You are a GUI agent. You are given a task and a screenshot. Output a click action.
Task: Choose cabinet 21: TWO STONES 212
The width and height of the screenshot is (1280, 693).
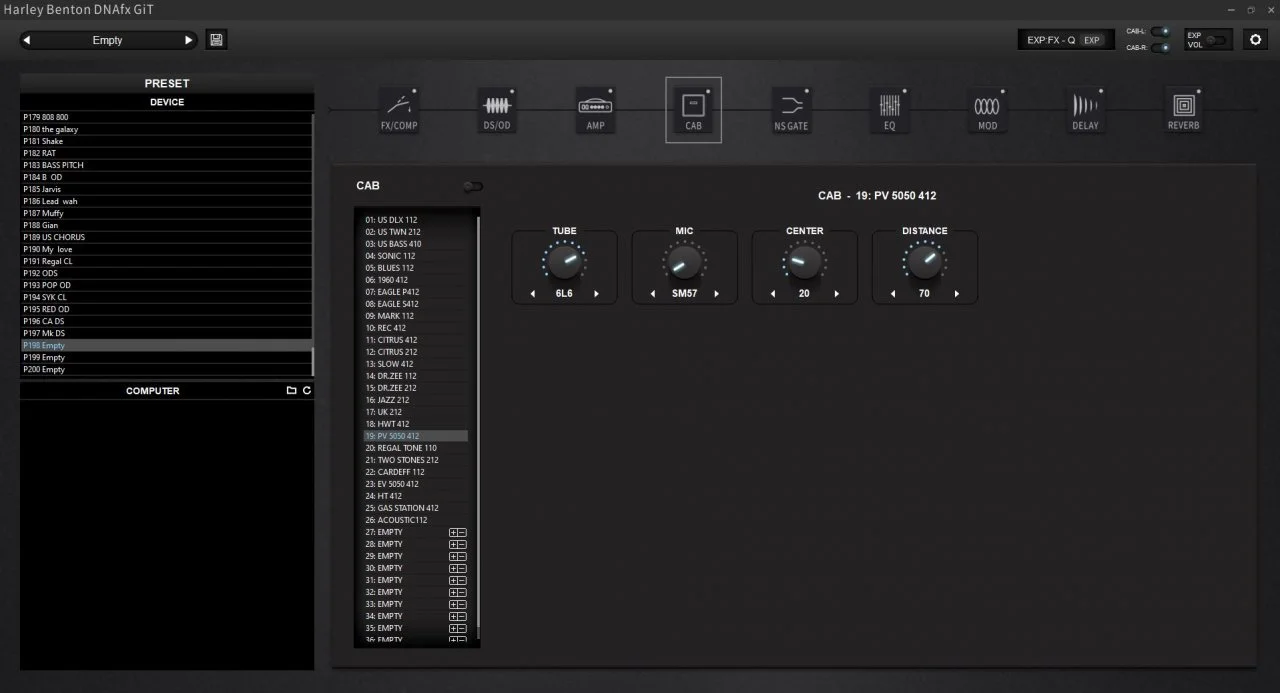pyautogui.click(x=415, y=460)
